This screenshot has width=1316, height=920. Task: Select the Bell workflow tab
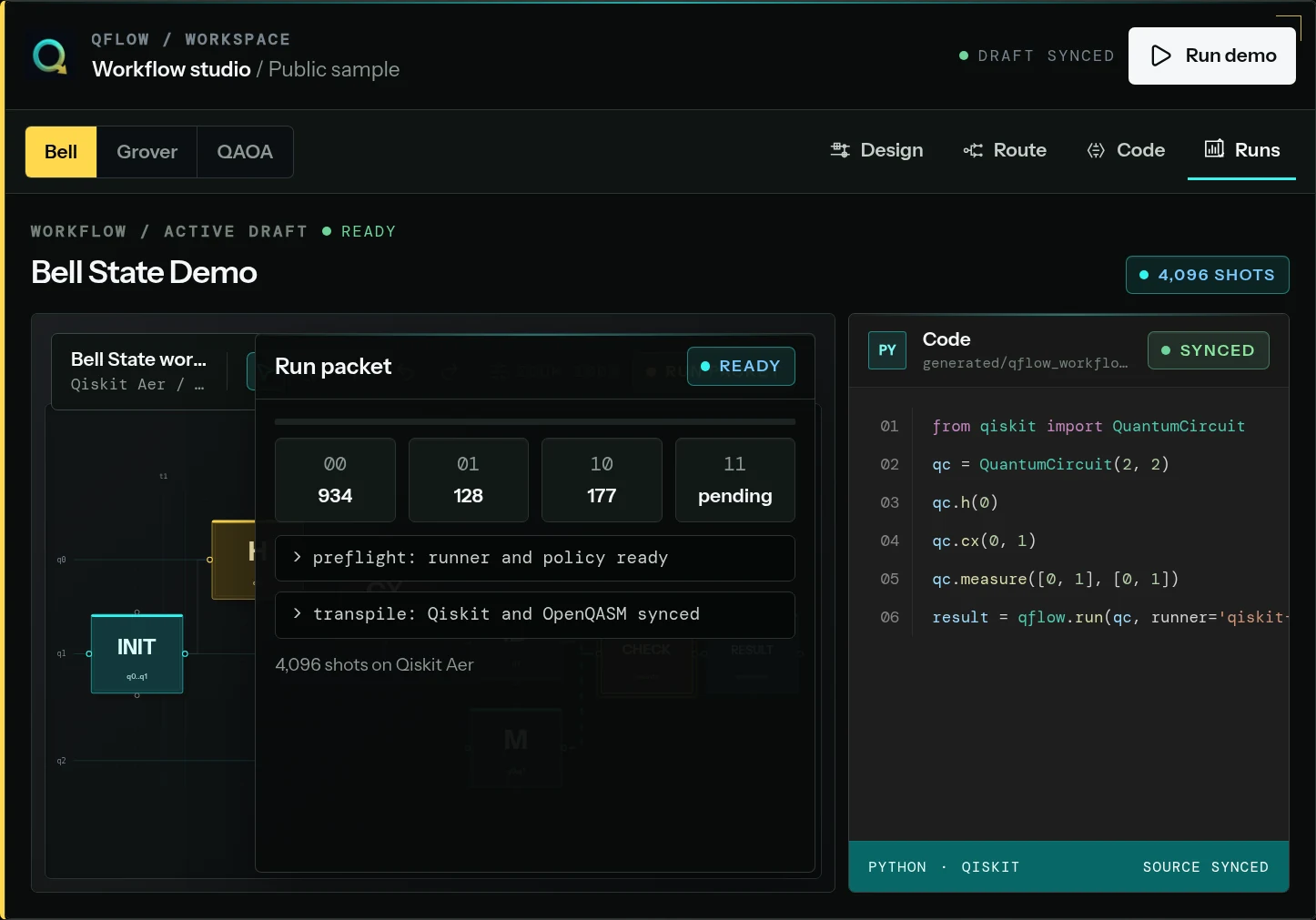(61, 152)
